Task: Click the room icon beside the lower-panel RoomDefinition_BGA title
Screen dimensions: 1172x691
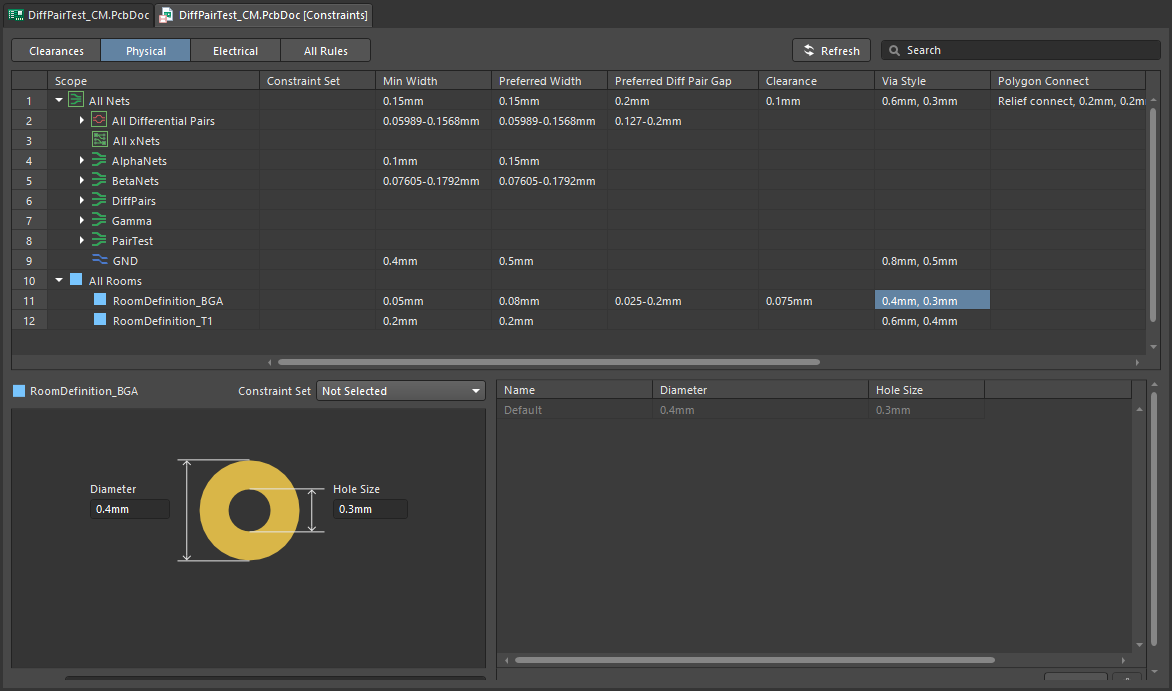Action: click(19, 391)
